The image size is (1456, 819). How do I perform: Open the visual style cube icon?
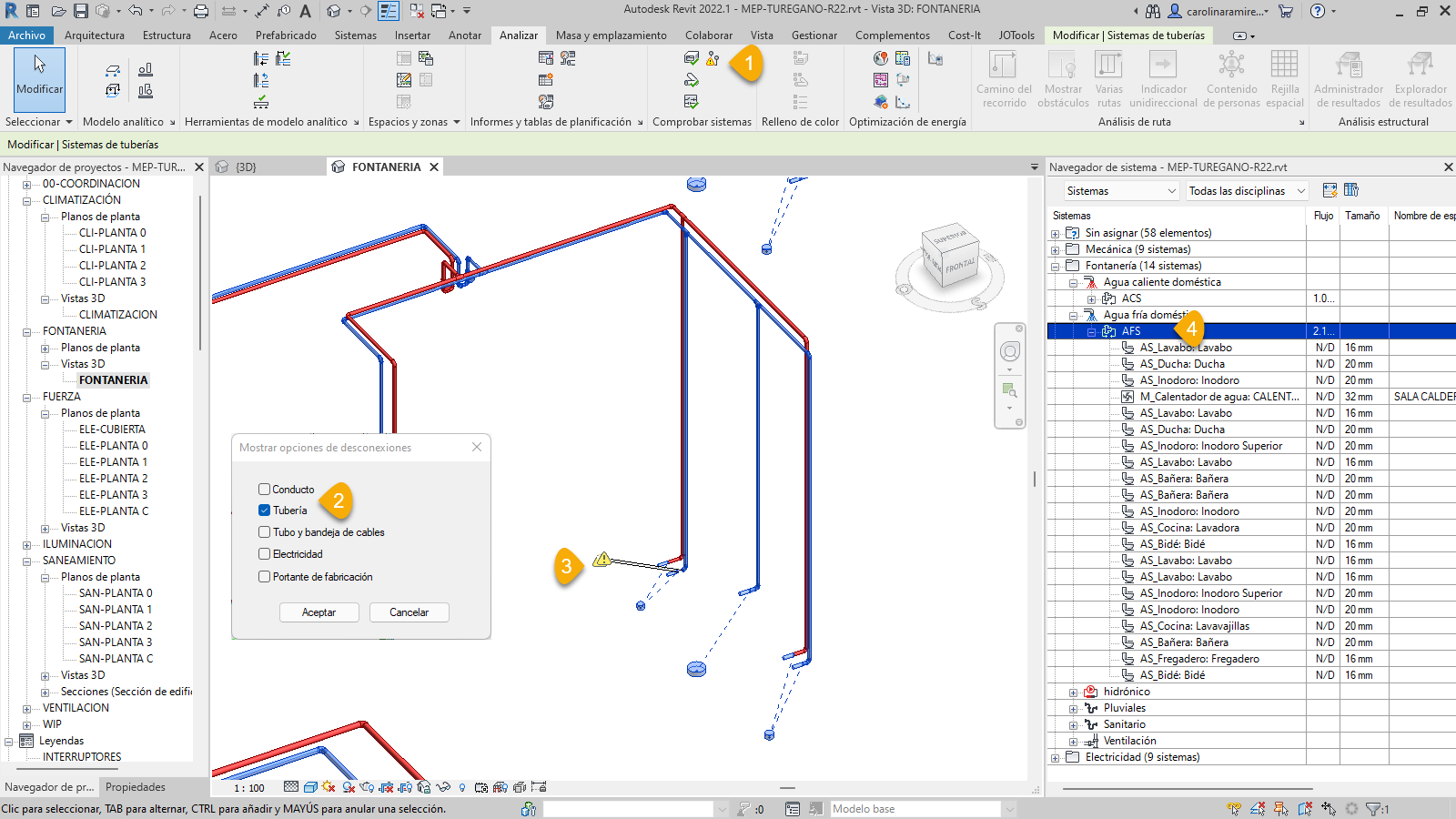(310, 787)
